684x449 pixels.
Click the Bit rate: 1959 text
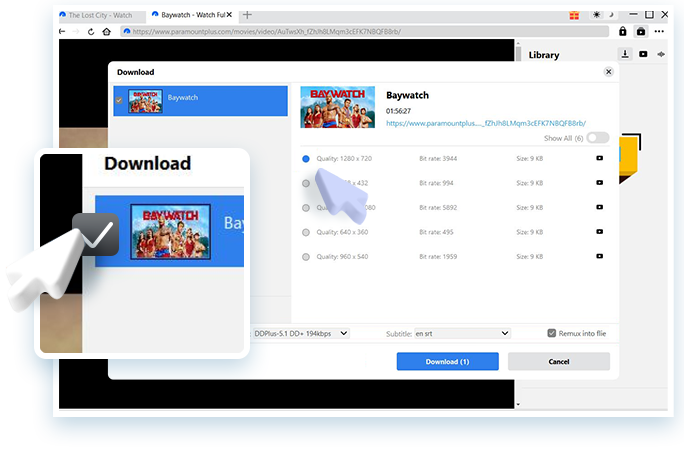(x=438, y=257)
